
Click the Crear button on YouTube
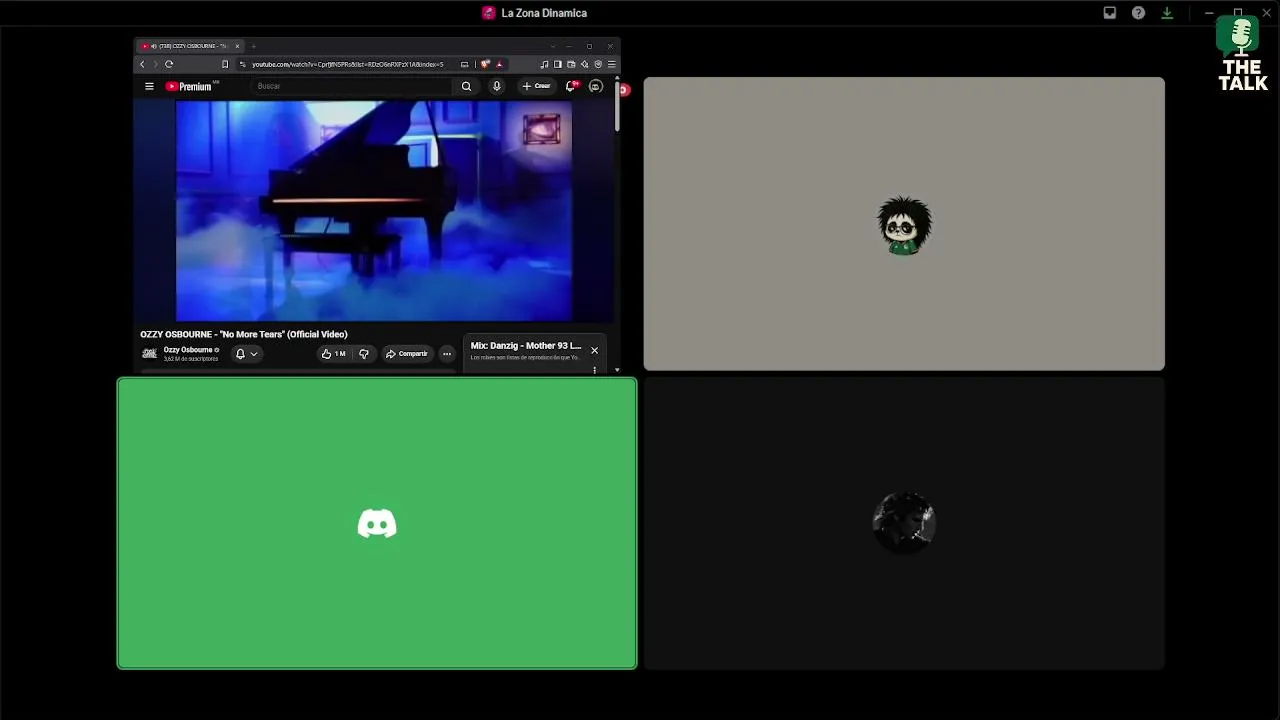tap(537, 86)
